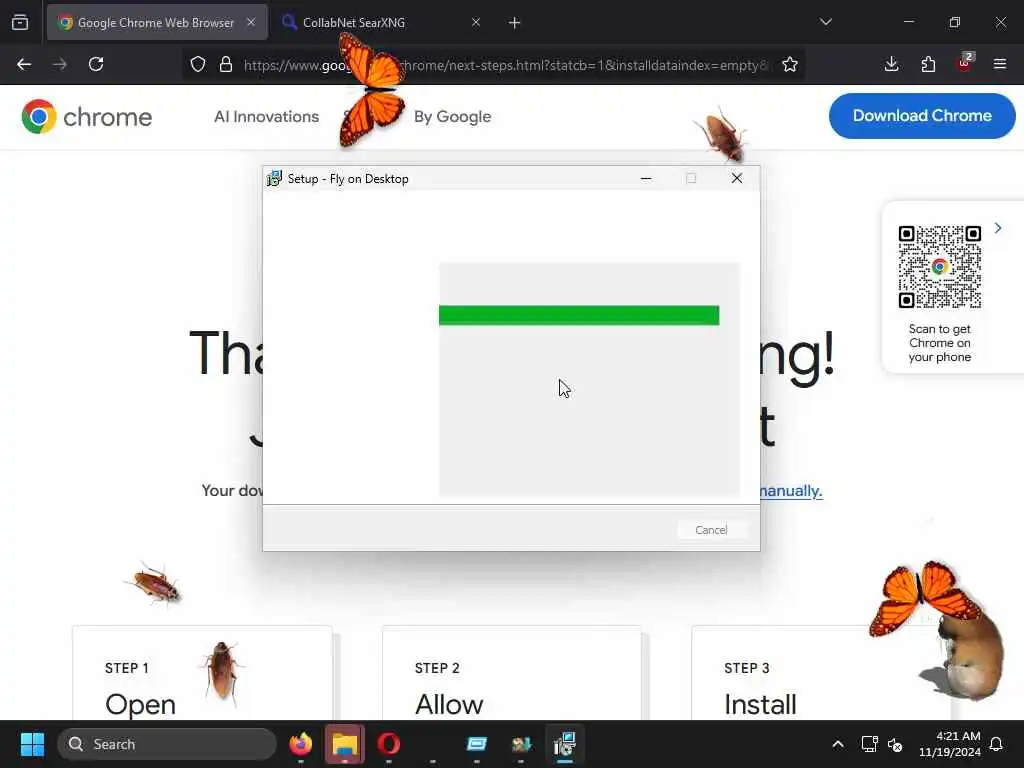Open Firefox from the taskbar
The width and height of the screenshot is (1024, 768).
coord(301,744)
